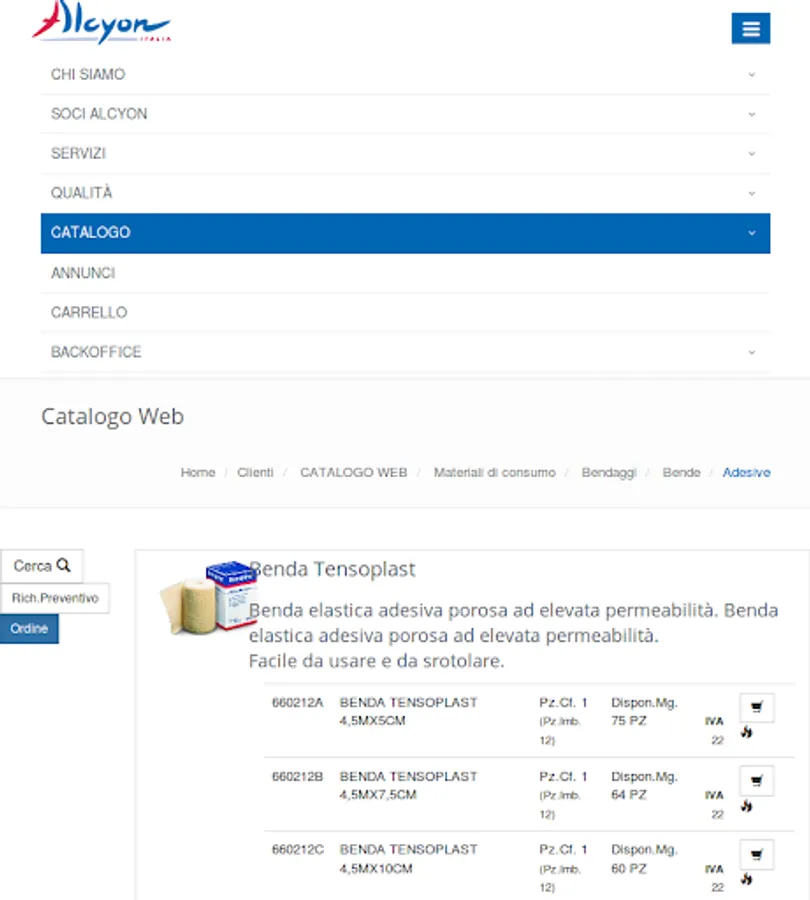Click the 75 PZ availability value
810x900 pixels.
[629, 721]
